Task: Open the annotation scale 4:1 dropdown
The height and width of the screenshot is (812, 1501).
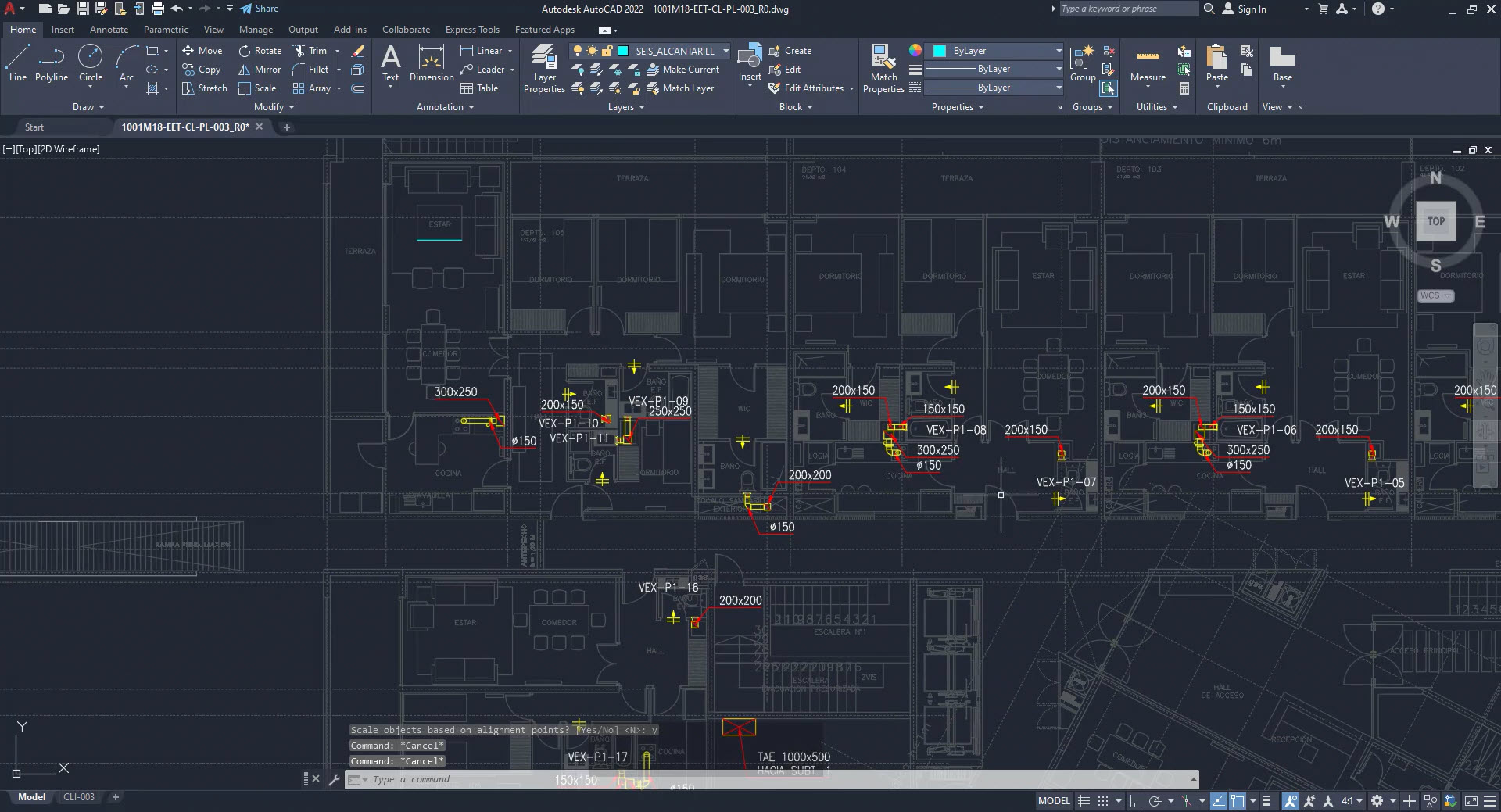Action: (1352, 801)
